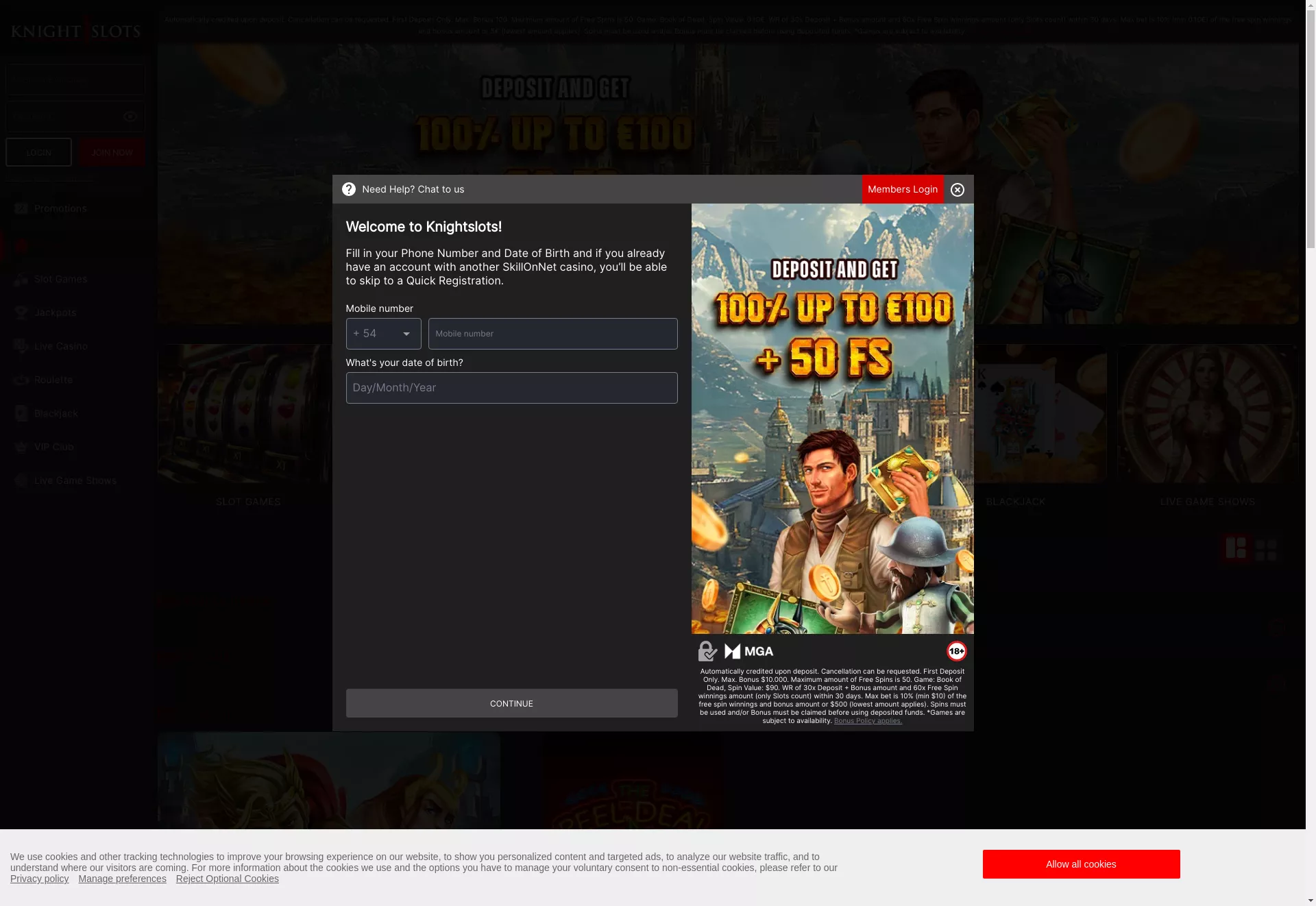Click the help question mark icon

348,189
